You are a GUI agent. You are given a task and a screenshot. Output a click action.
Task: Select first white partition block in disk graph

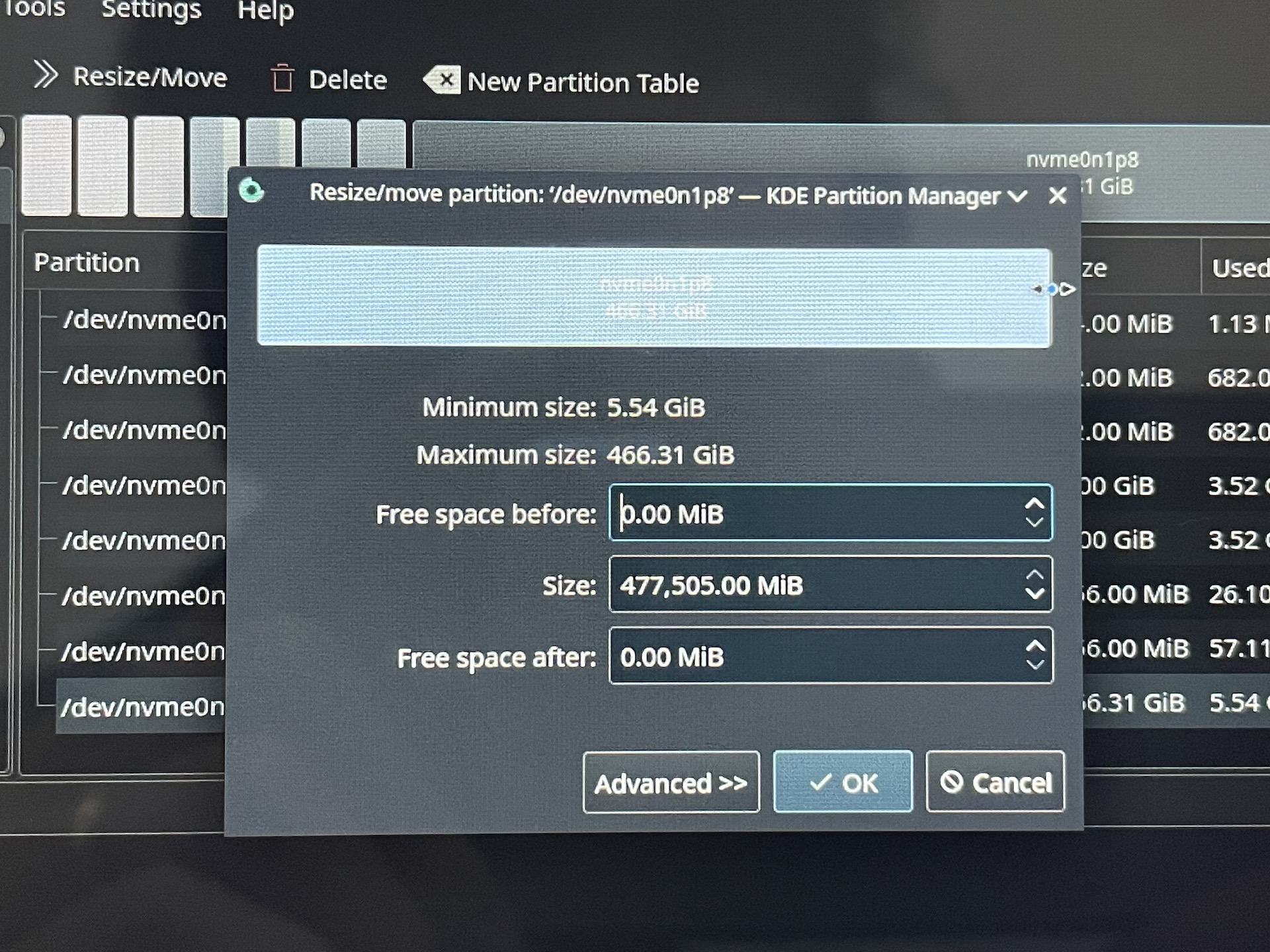[x=46, y=165]
